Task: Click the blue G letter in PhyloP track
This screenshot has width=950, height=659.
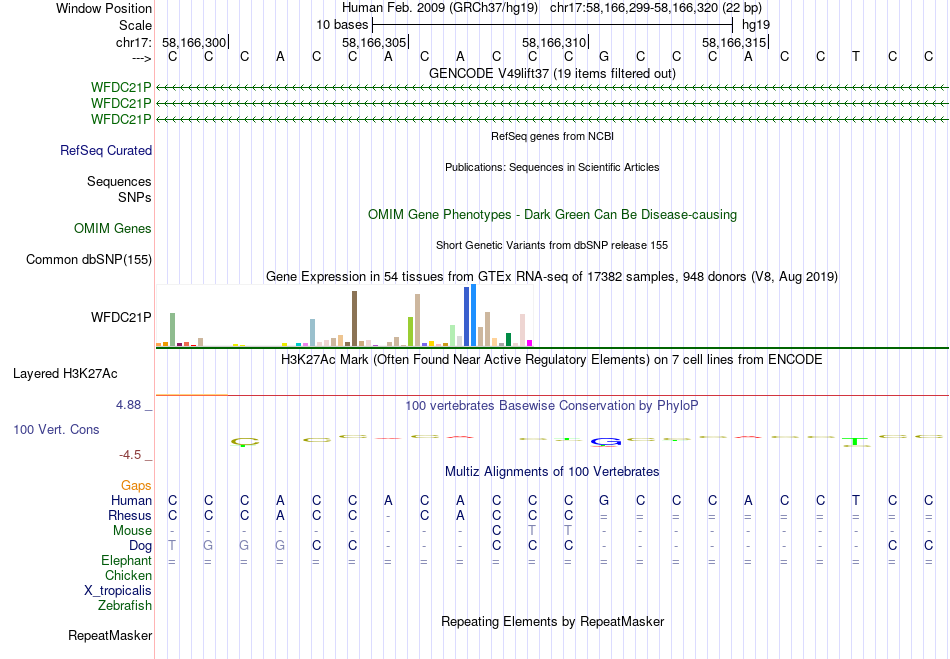Action: click(x=606, y=442)
